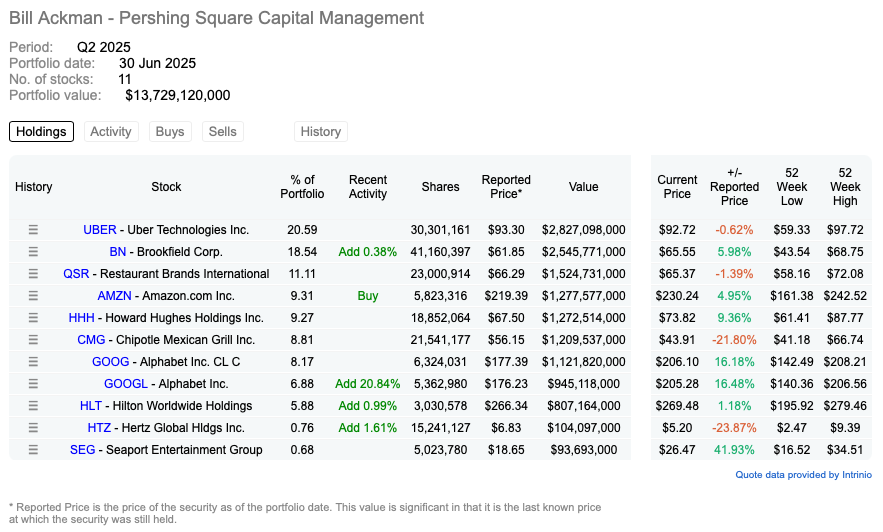Open history icon for Brookfield Corp. row
This screenshot has width=883, height=532.
pyautogui.click(x=33, y=252)
